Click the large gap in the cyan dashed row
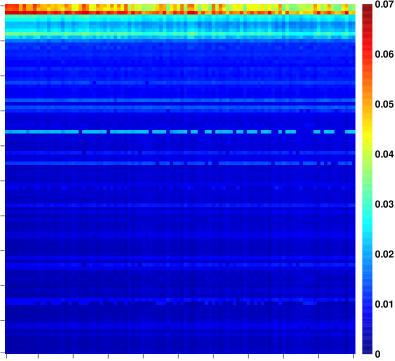Viewport: 395px width, 361px height. click(305, 132)
